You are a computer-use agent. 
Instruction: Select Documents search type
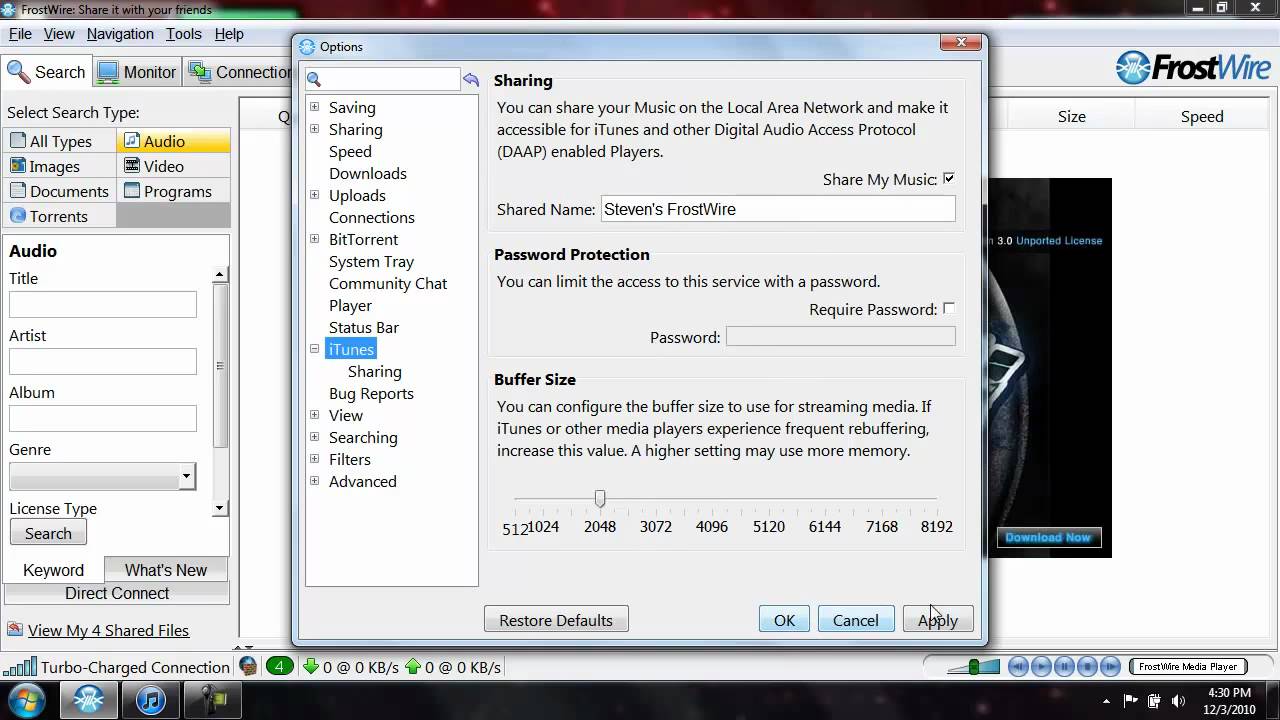(60, 191)
